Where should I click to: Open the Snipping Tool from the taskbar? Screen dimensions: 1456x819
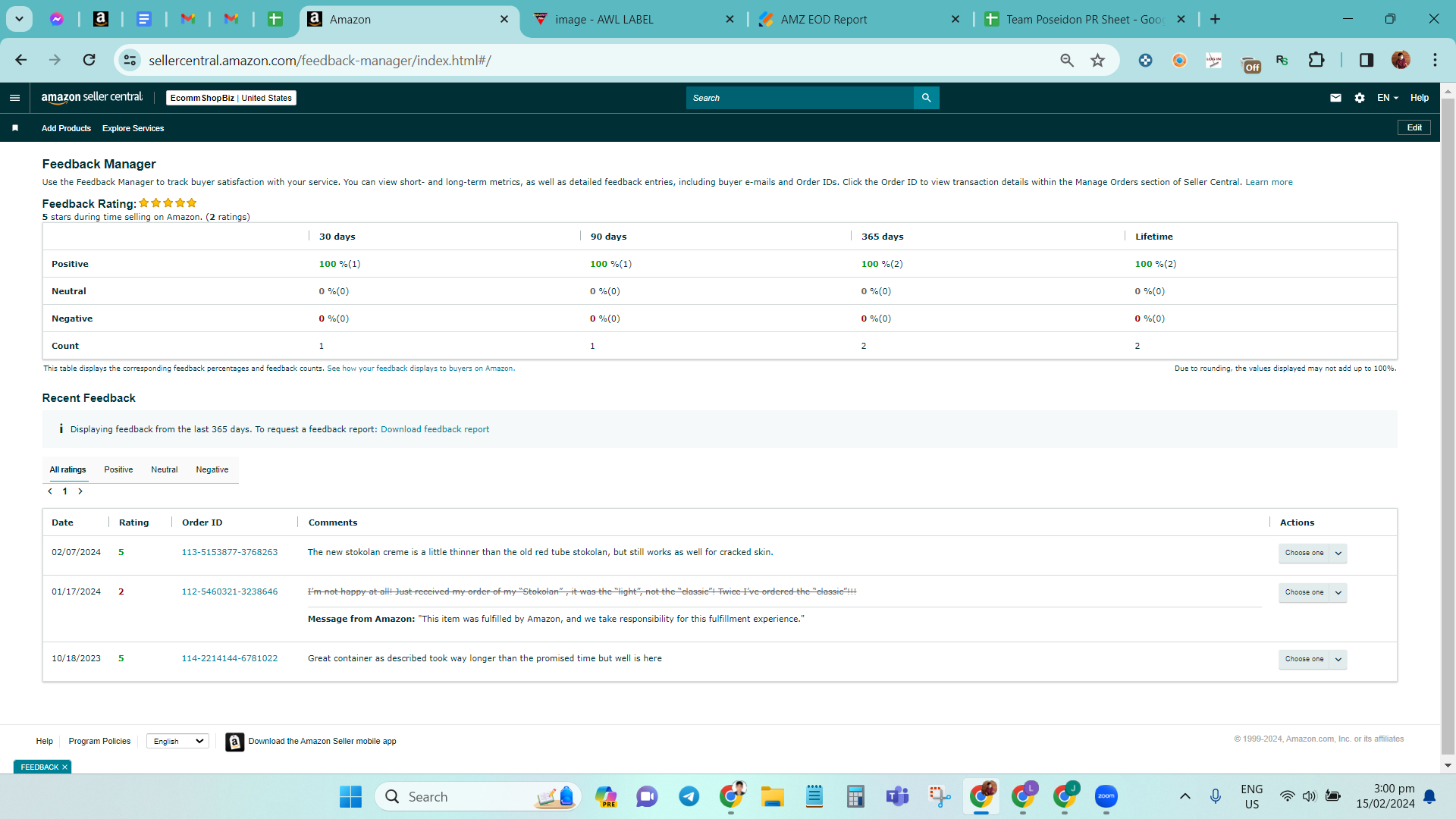[x=939, y=796]
